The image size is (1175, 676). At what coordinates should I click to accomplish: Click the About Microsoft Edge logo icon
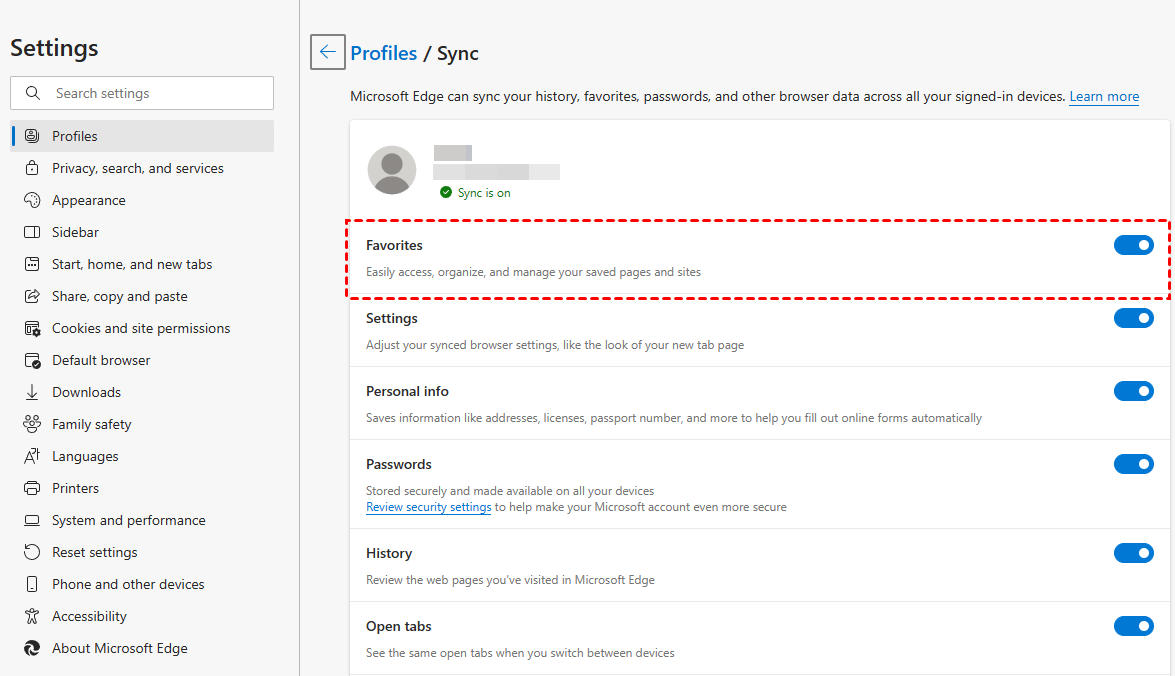[x=32, y=648]
